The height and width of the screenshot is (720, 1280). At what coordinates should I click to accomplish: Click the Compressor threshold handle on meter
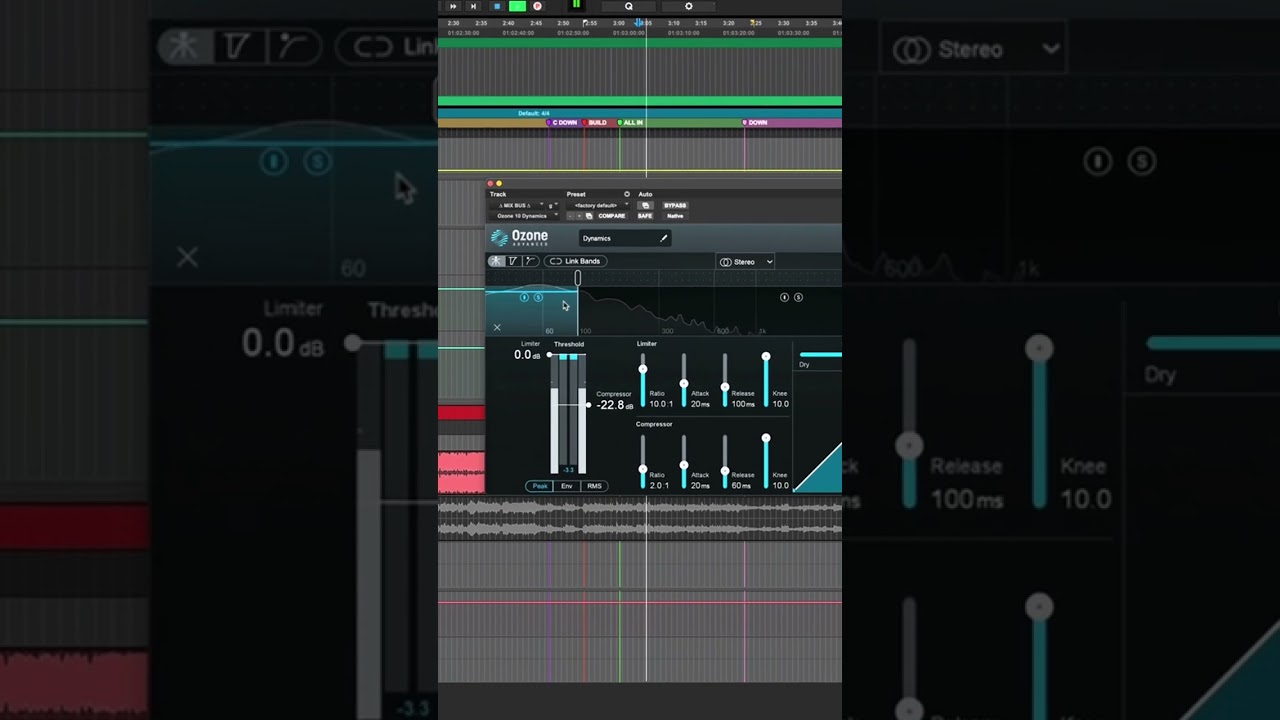point(588,405)
